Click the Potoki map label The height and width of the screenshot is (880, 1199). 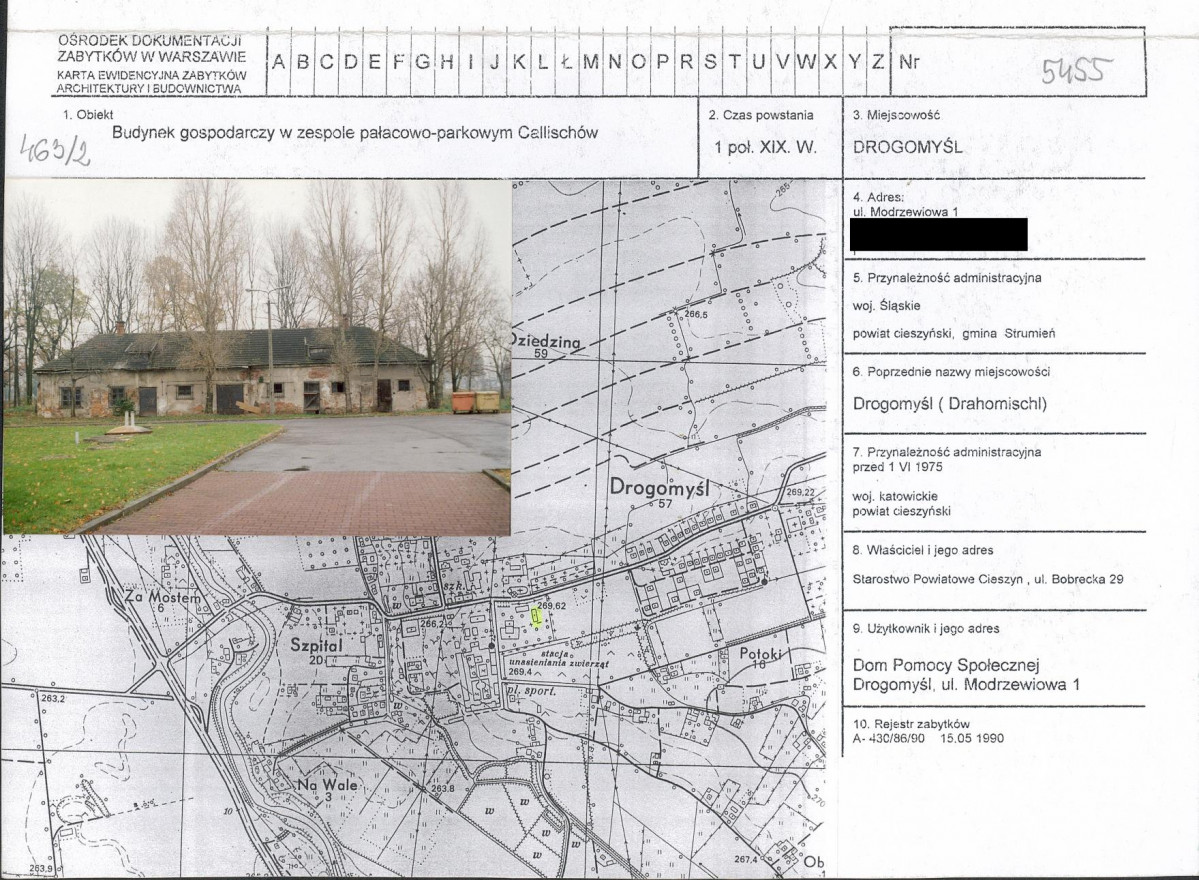[760, 654]
